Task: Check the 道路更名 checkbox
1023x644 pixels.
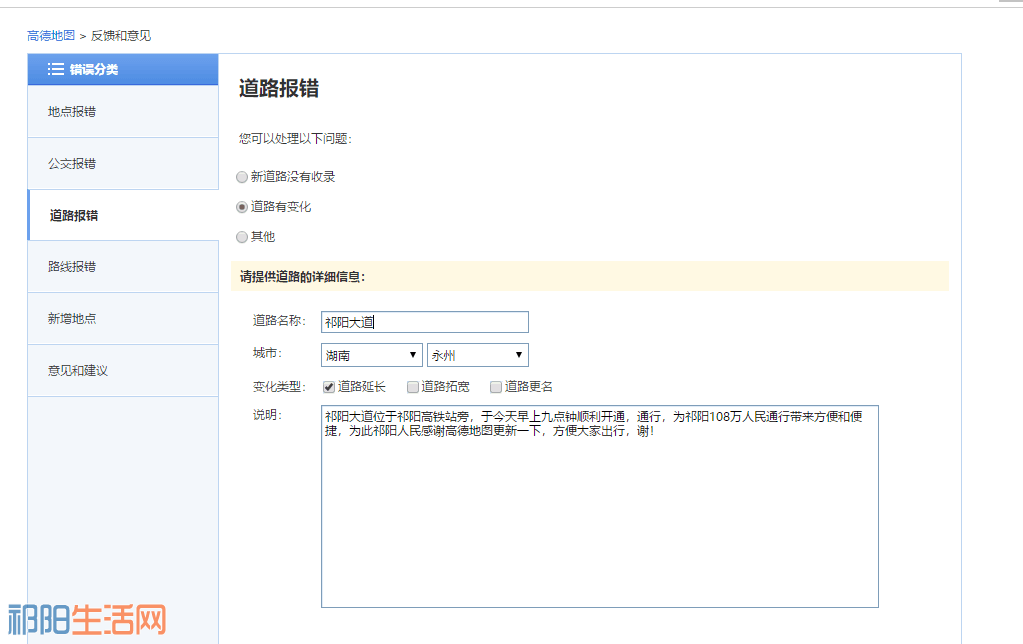Action: pyautogui.click(x=496, y=387)
